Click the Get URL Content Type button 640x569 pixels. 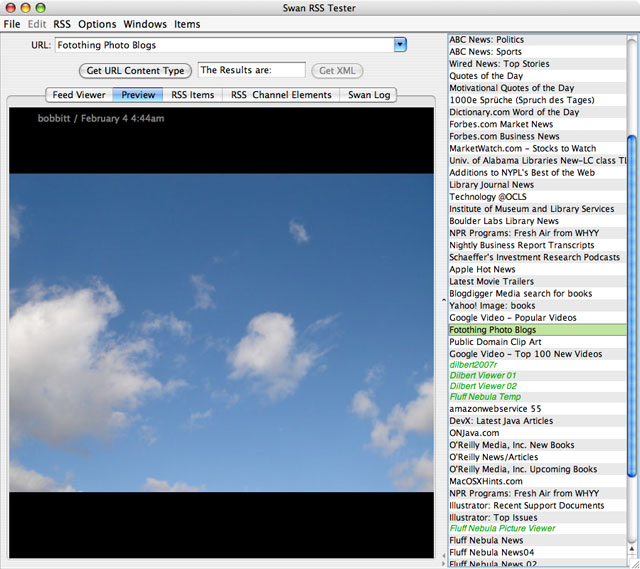(135, 71)
